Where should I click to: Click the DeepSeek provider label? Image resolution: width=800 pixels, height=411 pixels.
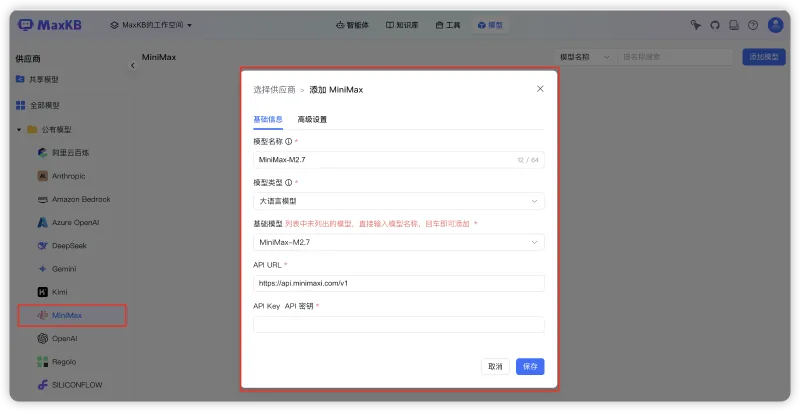tap(69, 246)
